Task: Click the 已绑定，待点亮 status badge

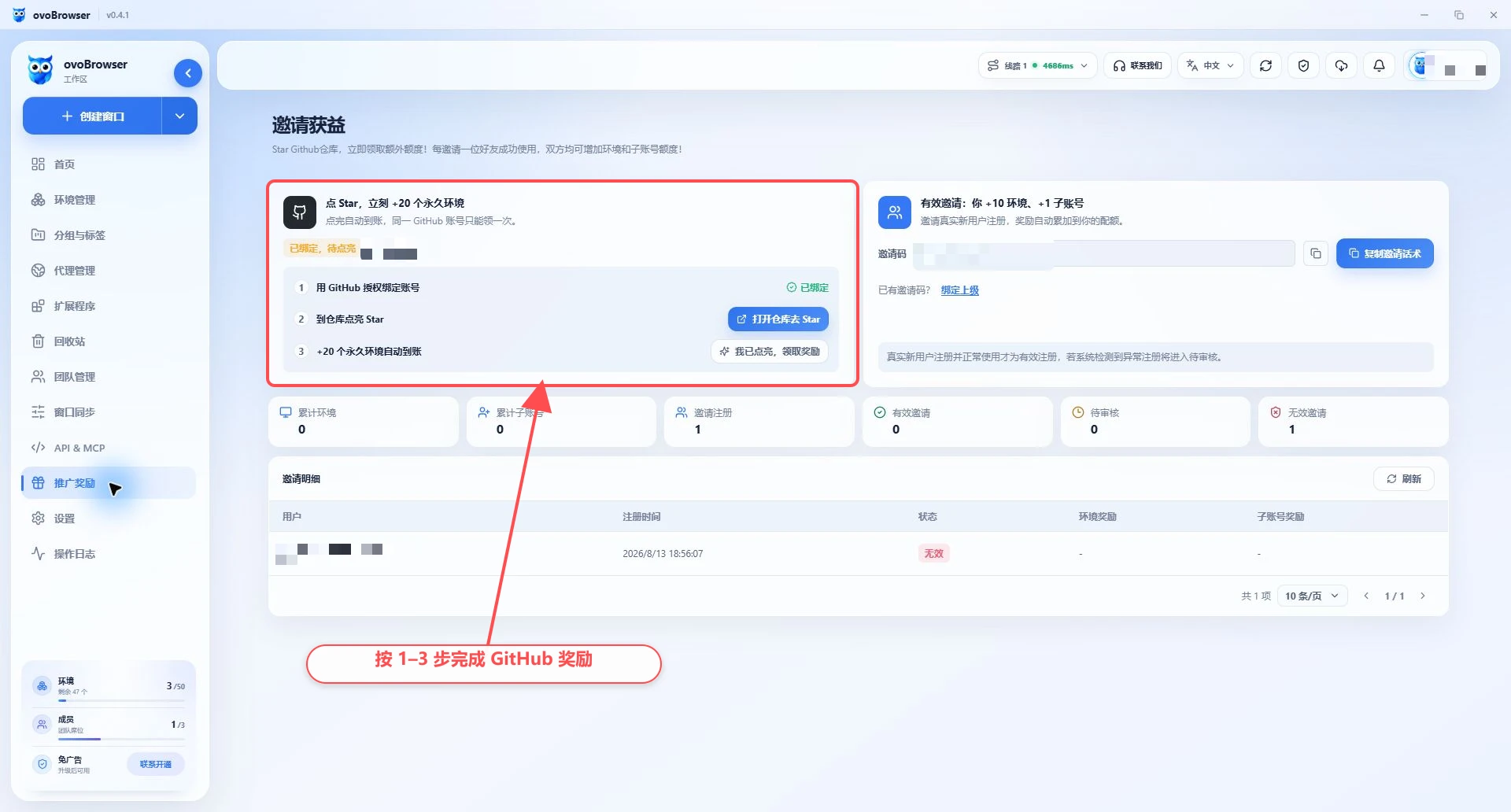Action: tap(323, 249)
